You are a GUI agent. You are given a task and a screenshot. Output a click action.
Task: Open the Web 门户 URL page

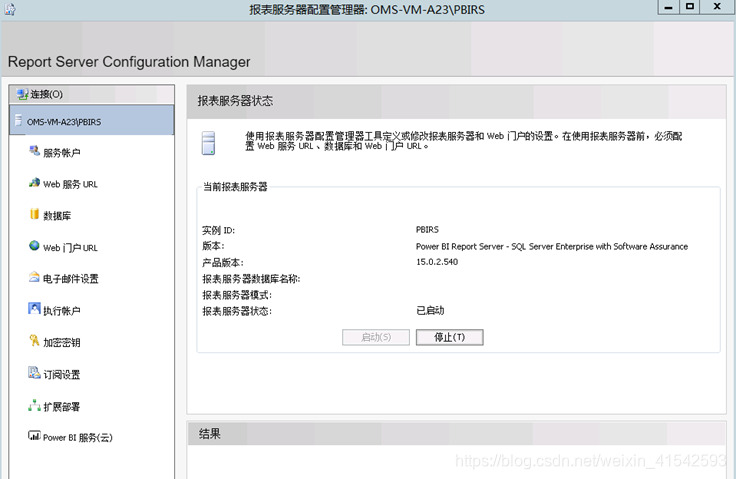[70, 247]
